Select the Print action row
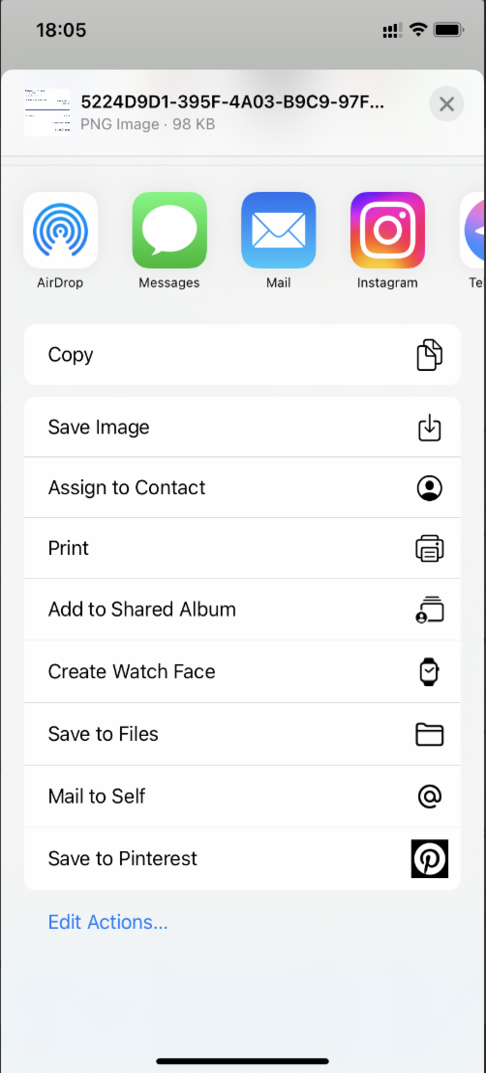Screen dimensions: 486x1073 [242, 548]
